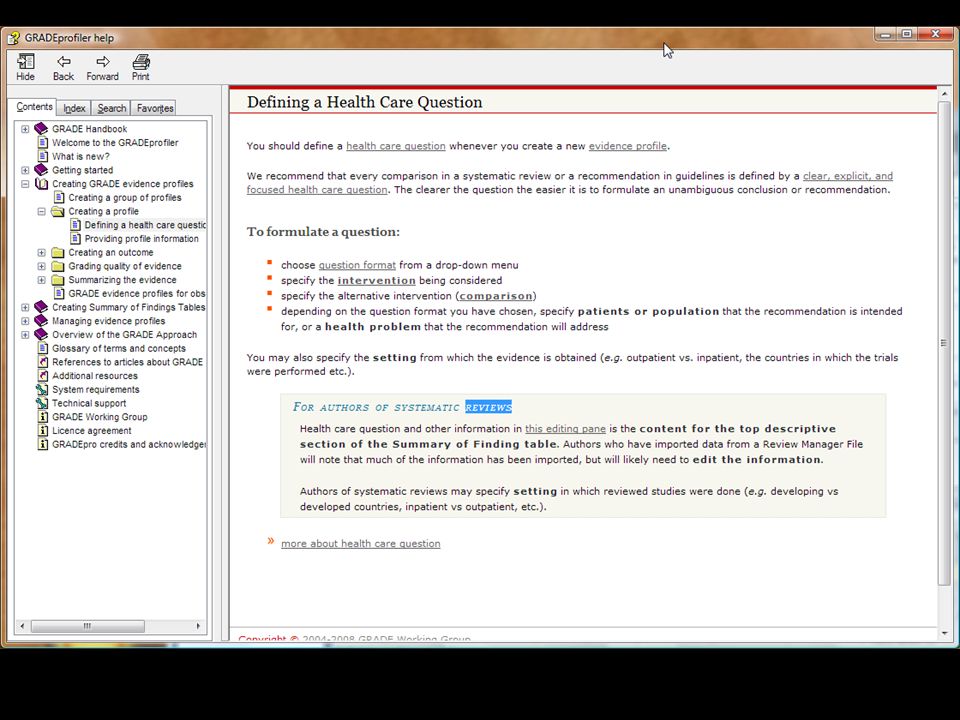
Task: Switch to the Index tab
Action: point(74,108)
